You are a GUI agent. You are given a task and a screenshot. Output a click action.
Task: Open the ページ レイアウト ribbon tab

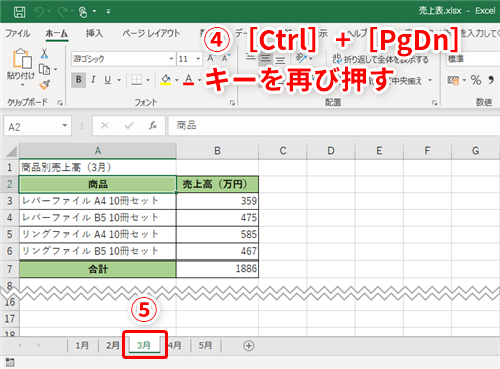point(151,33)
